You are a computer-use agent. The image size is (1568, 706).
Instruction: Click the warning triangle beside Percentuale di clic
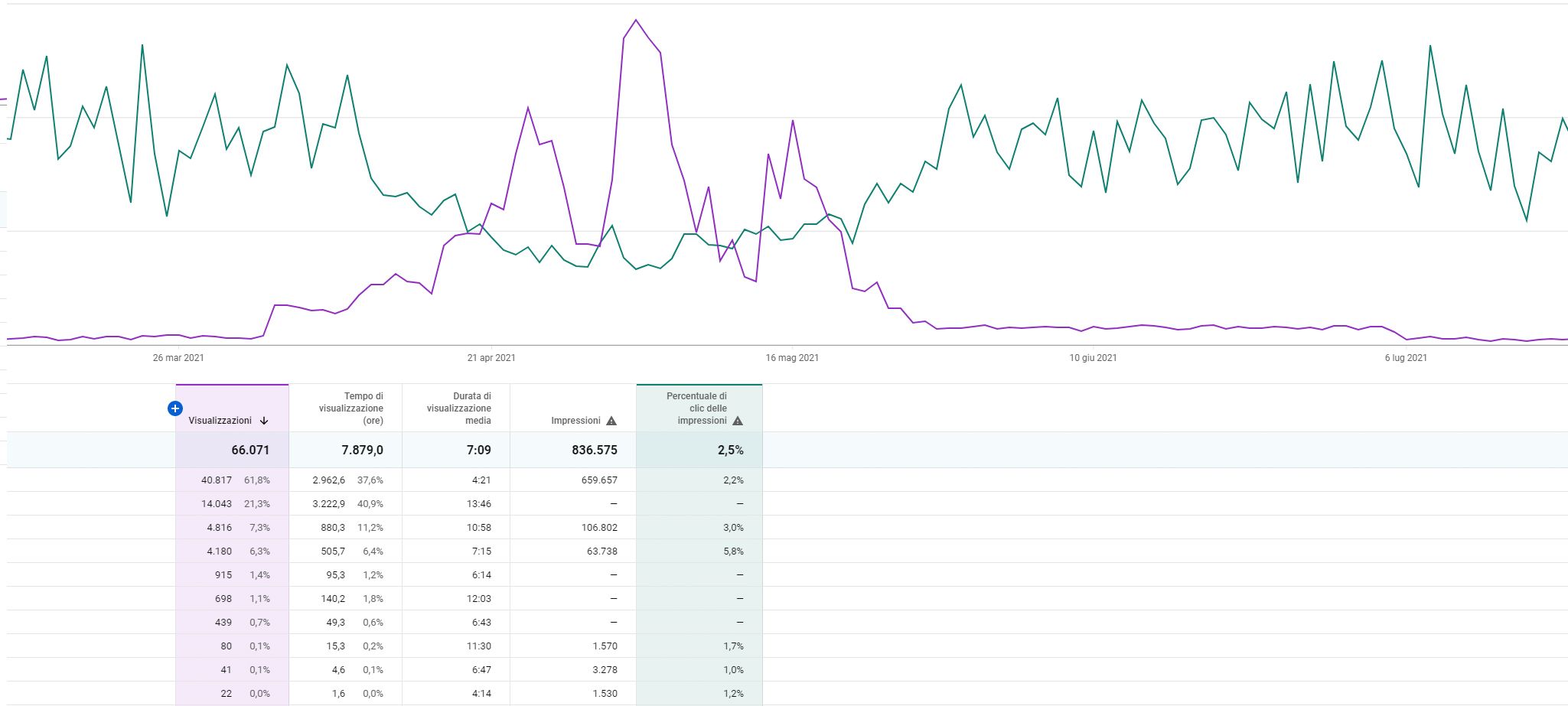(737, 421)
